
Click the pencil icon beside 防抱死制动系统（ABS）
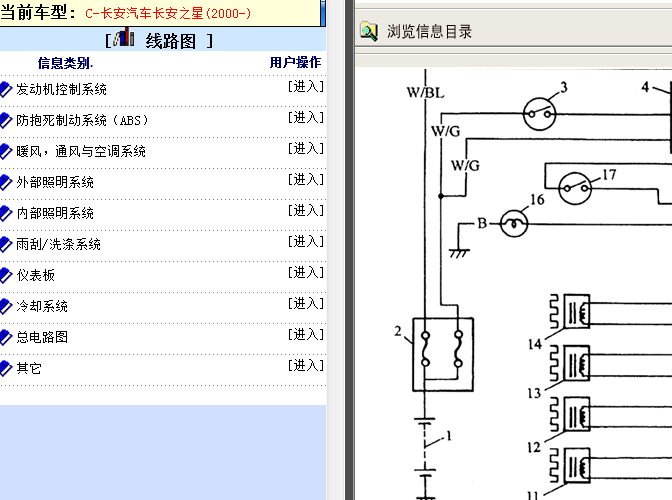click(x=6, y=120)
